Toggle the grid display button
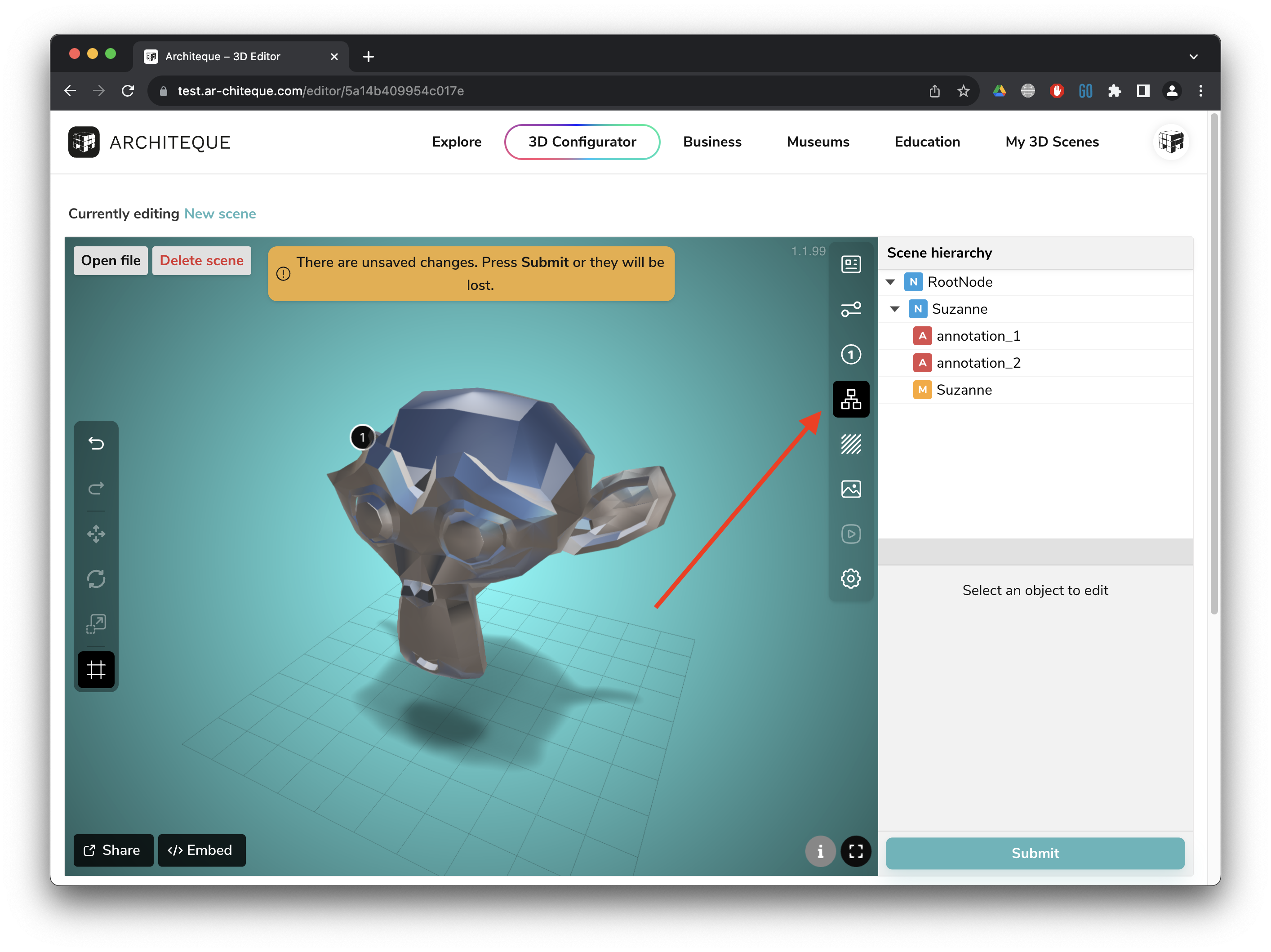 tap(96, 669)
